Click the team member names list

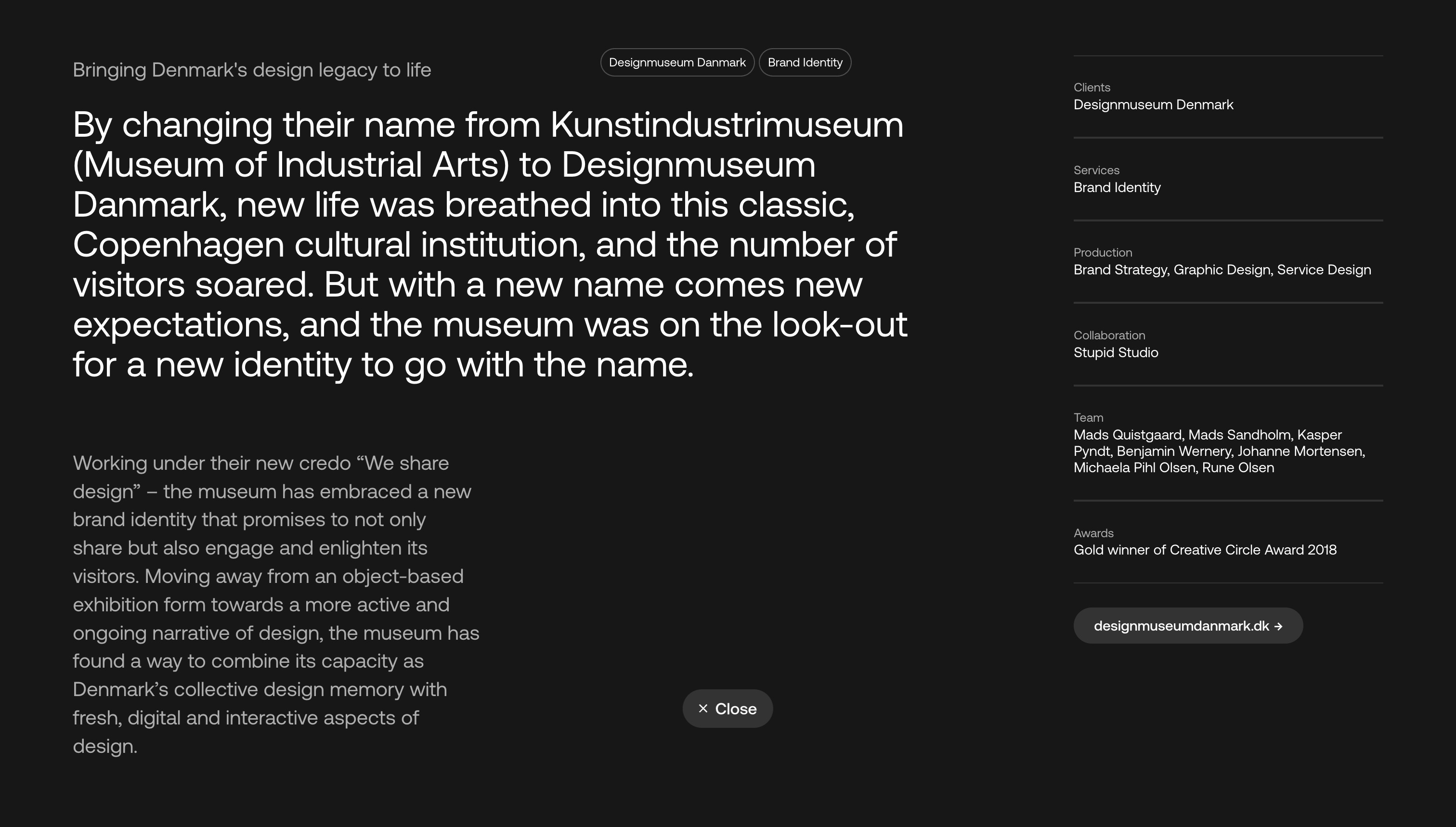click(1218, 451)
